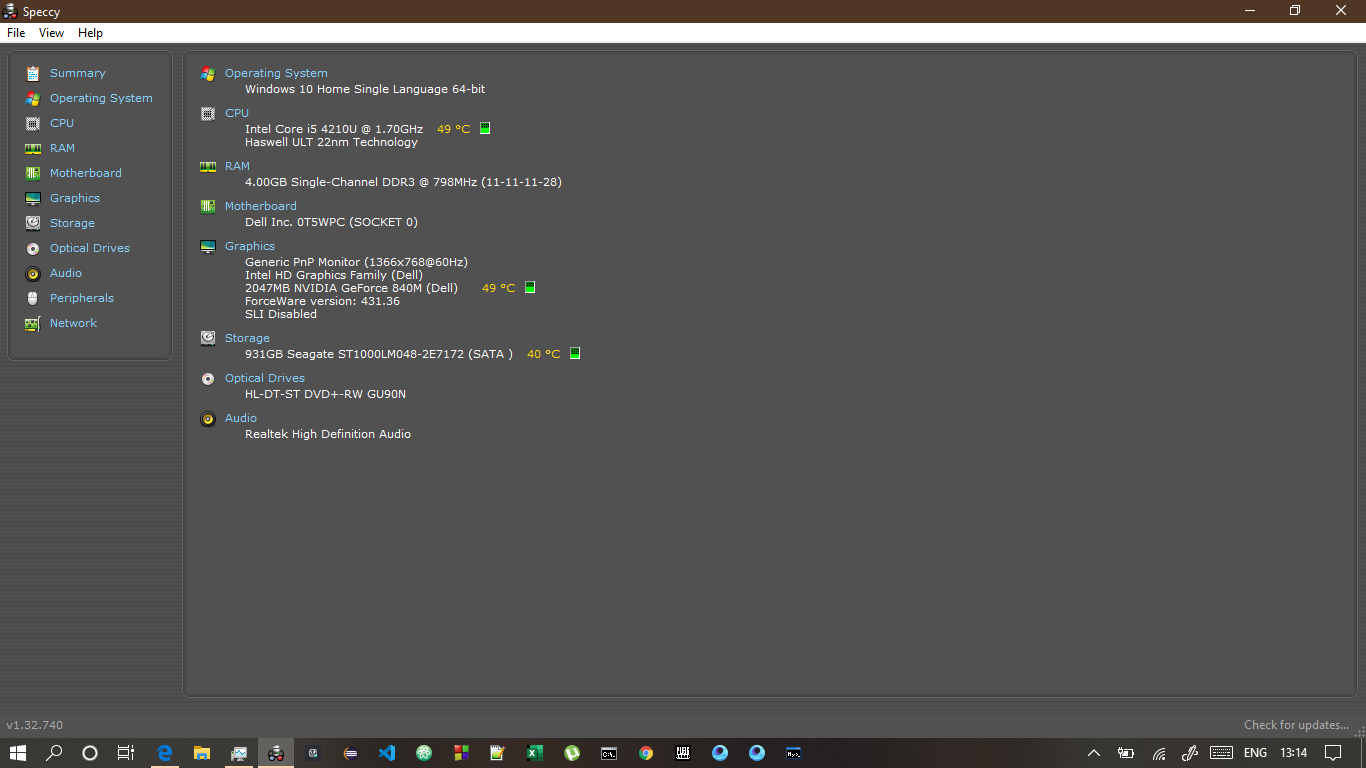The width and height of the screenshot is (1366, 768).
Task: Select Network in the sidebar
Action: pos(73,323)
